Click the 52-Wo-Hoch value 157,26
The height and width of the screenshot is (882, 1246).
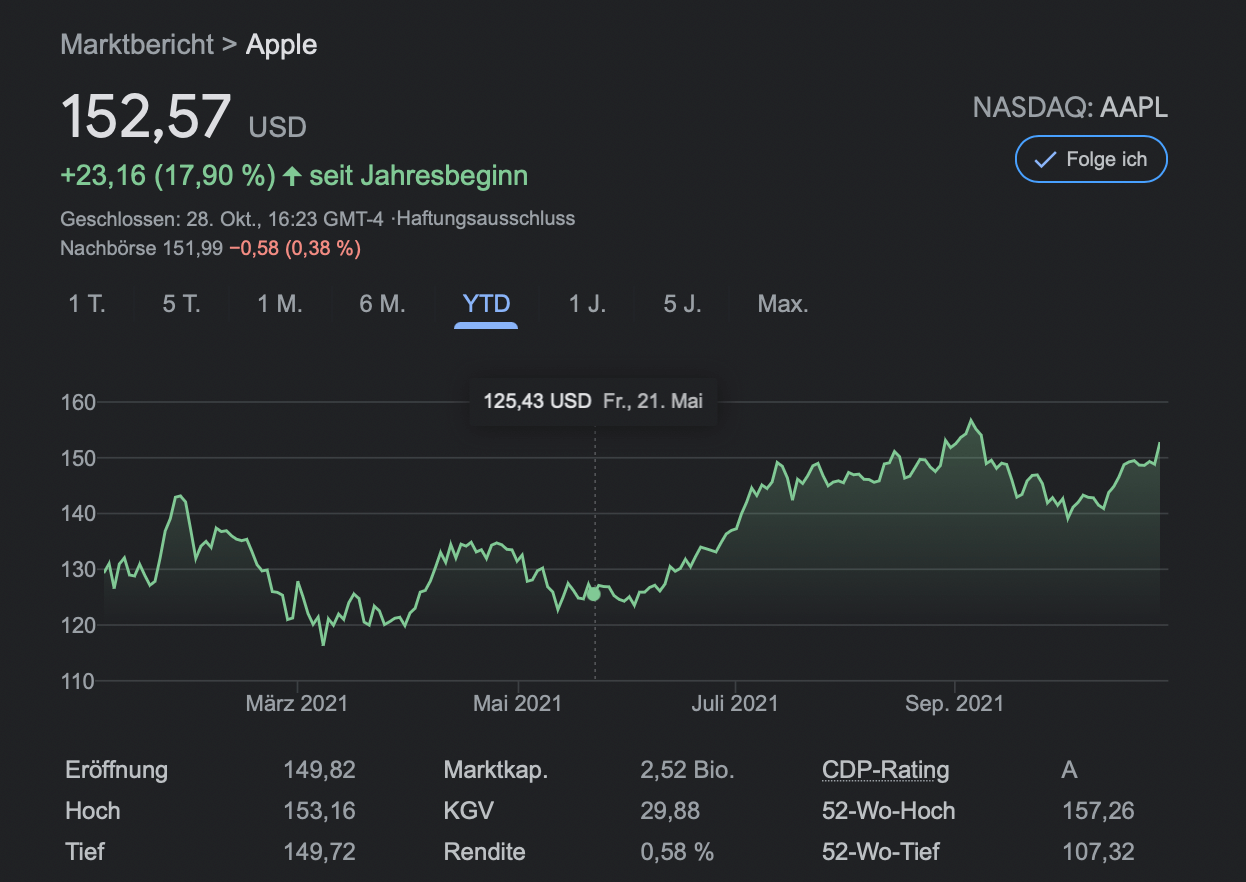[x=1098, y=811]
